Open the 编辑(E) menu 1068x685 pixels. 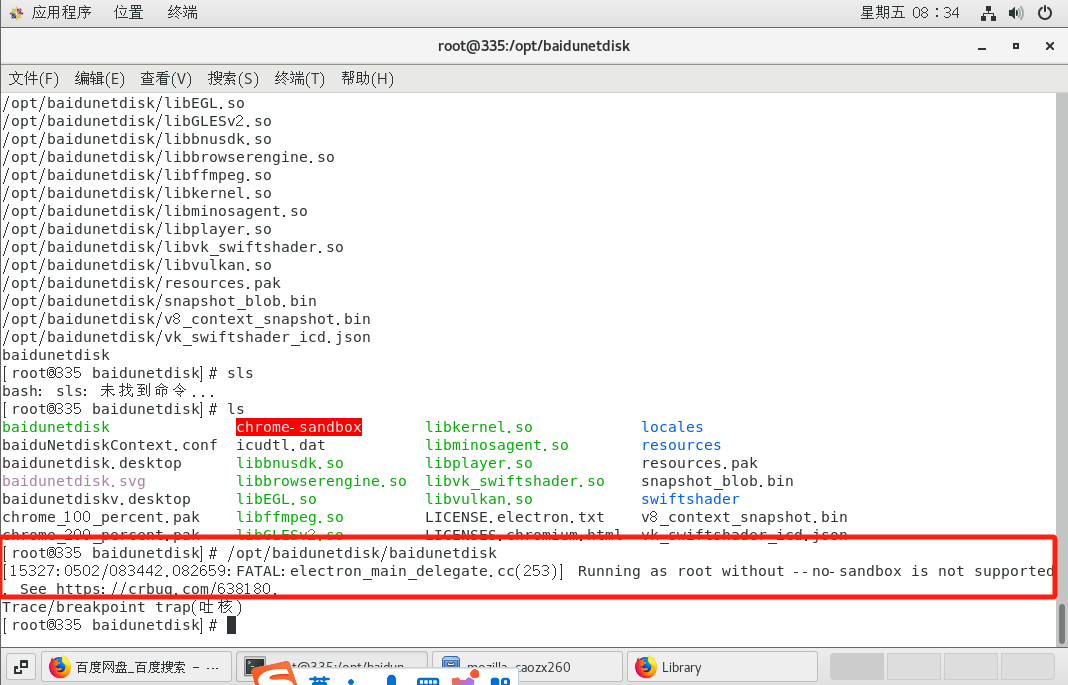pos(99,79)
